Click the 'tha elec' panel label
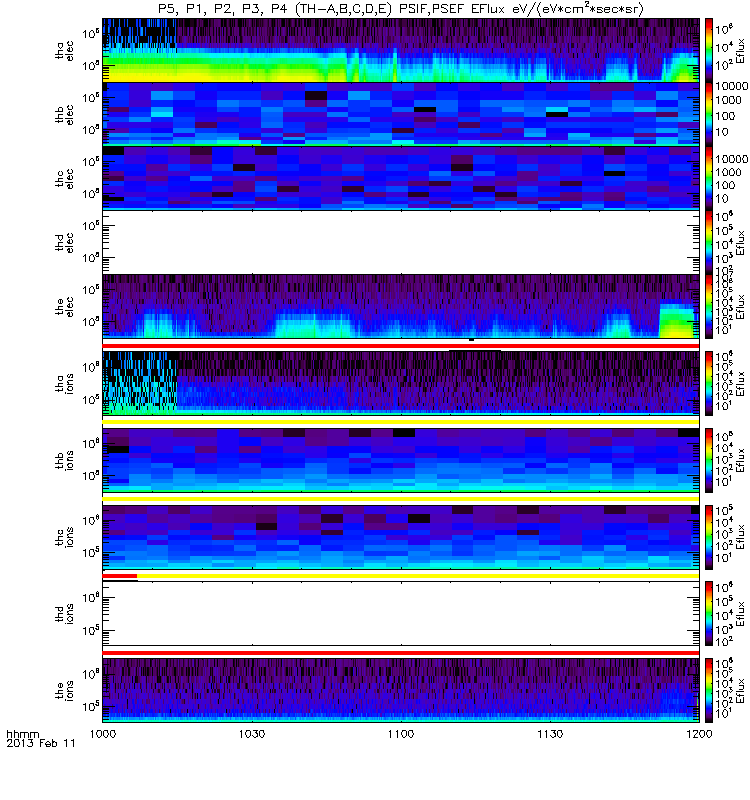 [x=64, y=51]
